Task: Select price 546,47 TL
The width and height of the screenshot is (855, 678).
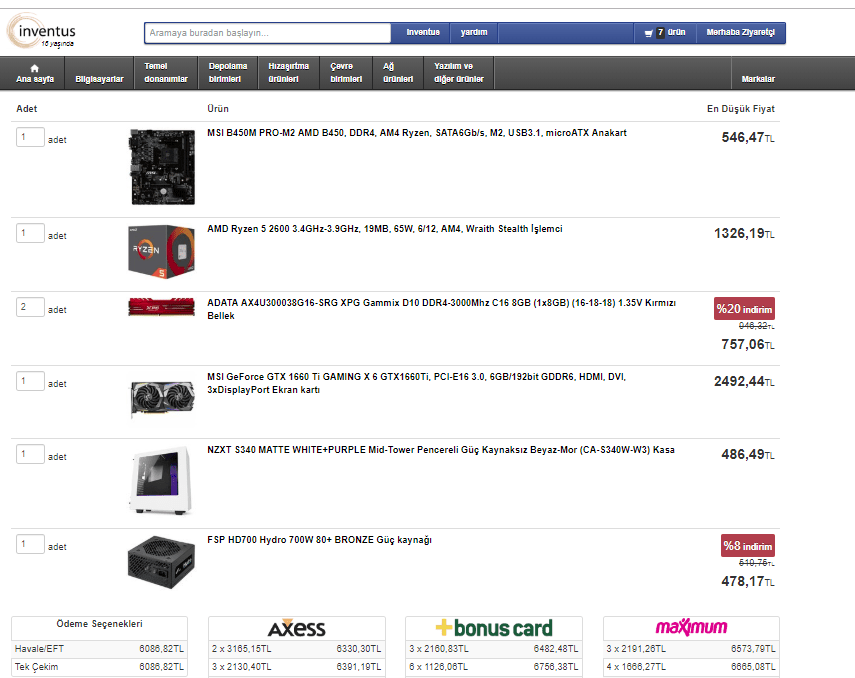Action: click(x=748, y=137)
